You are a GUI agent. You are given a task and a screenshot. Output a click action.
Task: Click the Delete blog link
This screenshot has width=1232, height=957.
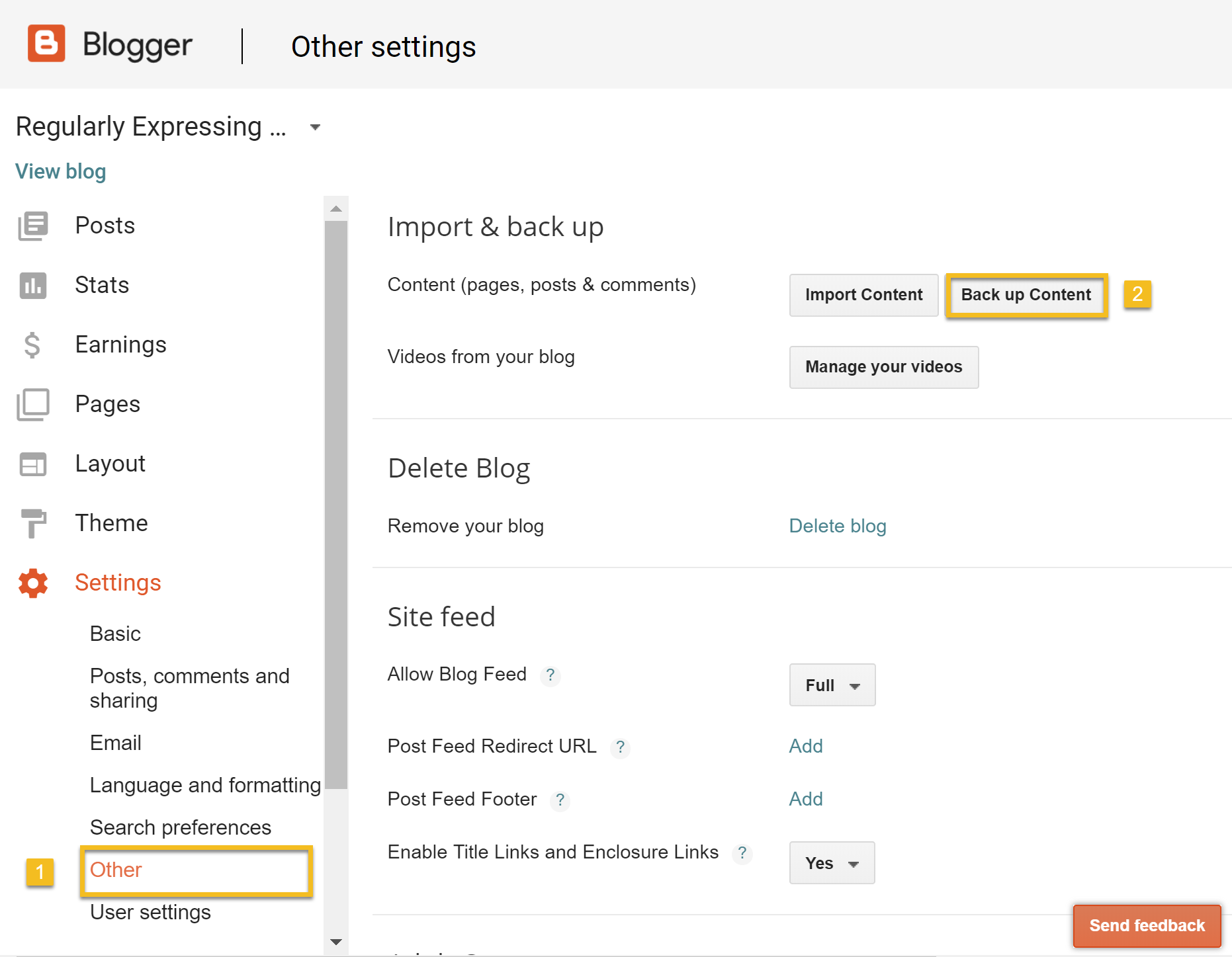[x=838, y=526]
